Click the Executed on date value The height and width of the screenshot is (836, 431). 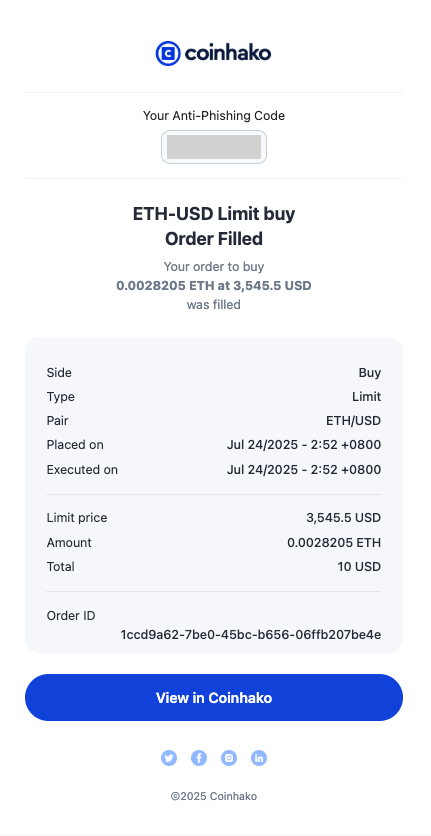(x=304, y=470)
